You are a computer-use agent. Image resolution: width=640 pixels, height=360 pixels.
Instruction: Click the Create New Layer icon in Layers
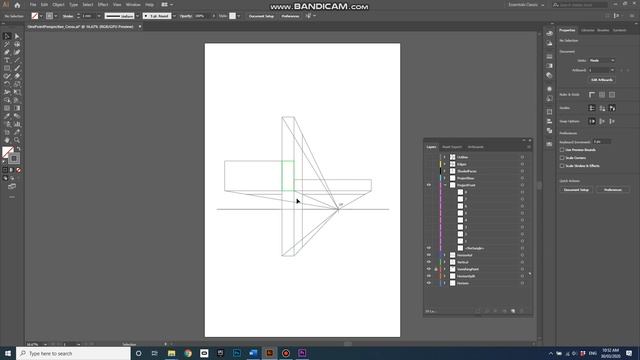tap(513, 311)
